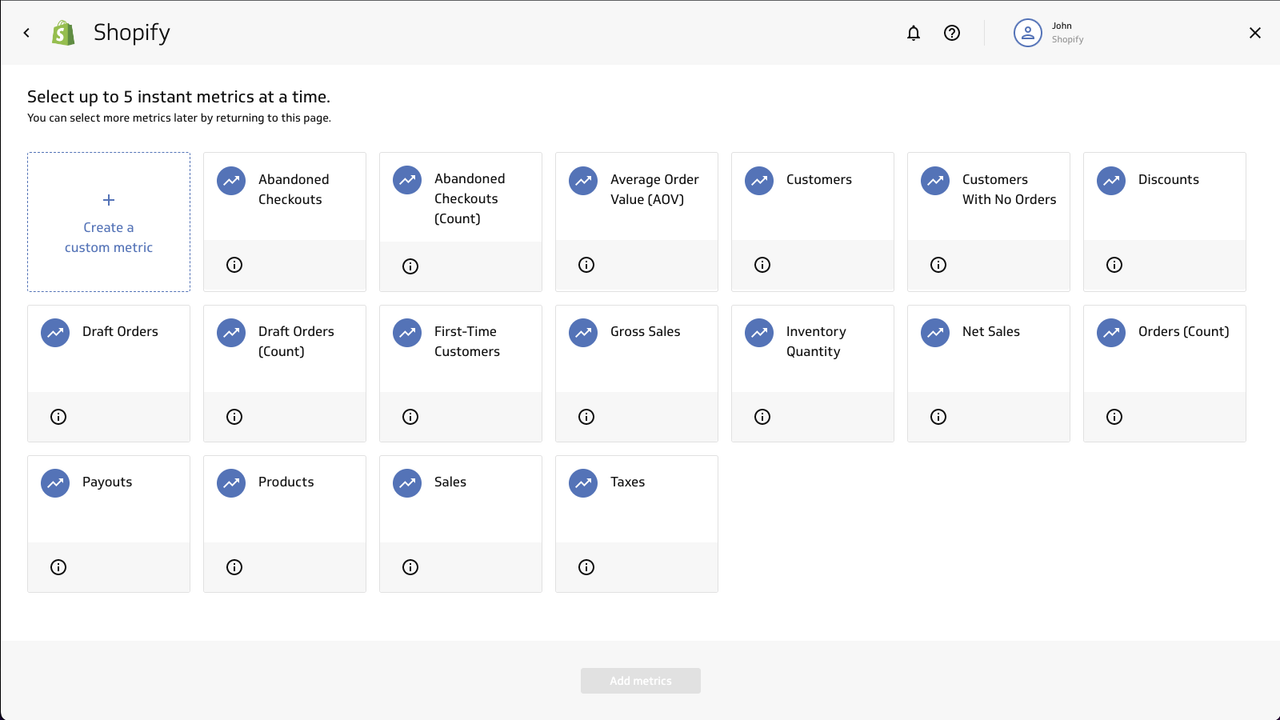Select the Draft Orders (Count) card

(284, 350)
